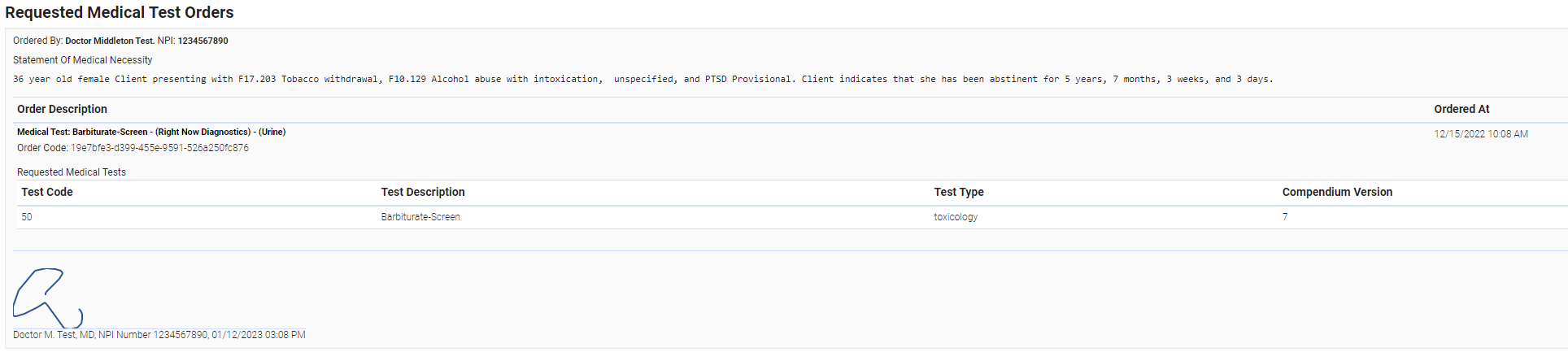
Task: Click the NPI 1234567890 in Ordered By line
Action: click(x=203, y=41)
